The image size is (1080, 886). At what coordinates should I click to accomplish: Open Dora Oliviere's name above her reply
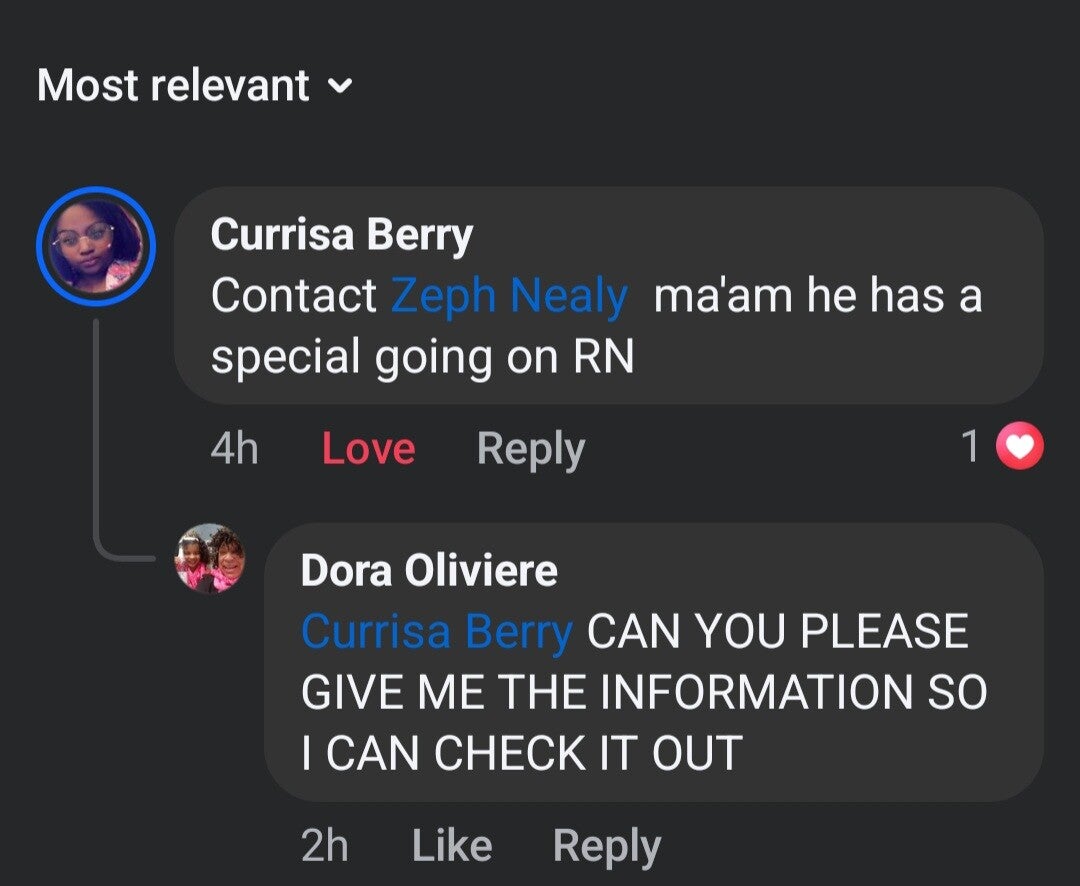429,571
